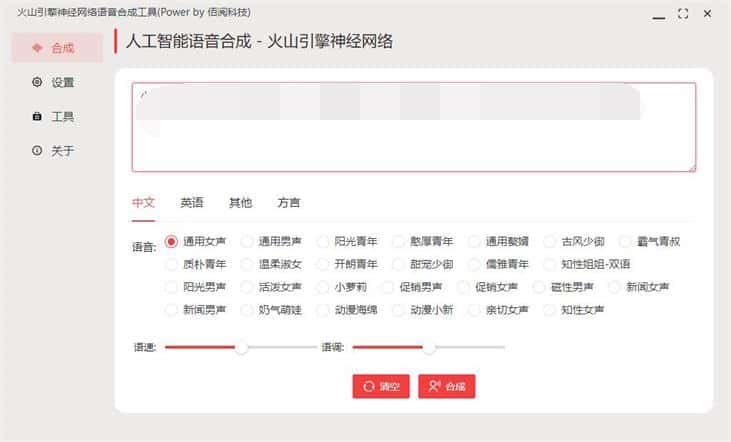Select the 儒雅青年 voice
Viewport: 731px width, 442px height.
[498, 264]
